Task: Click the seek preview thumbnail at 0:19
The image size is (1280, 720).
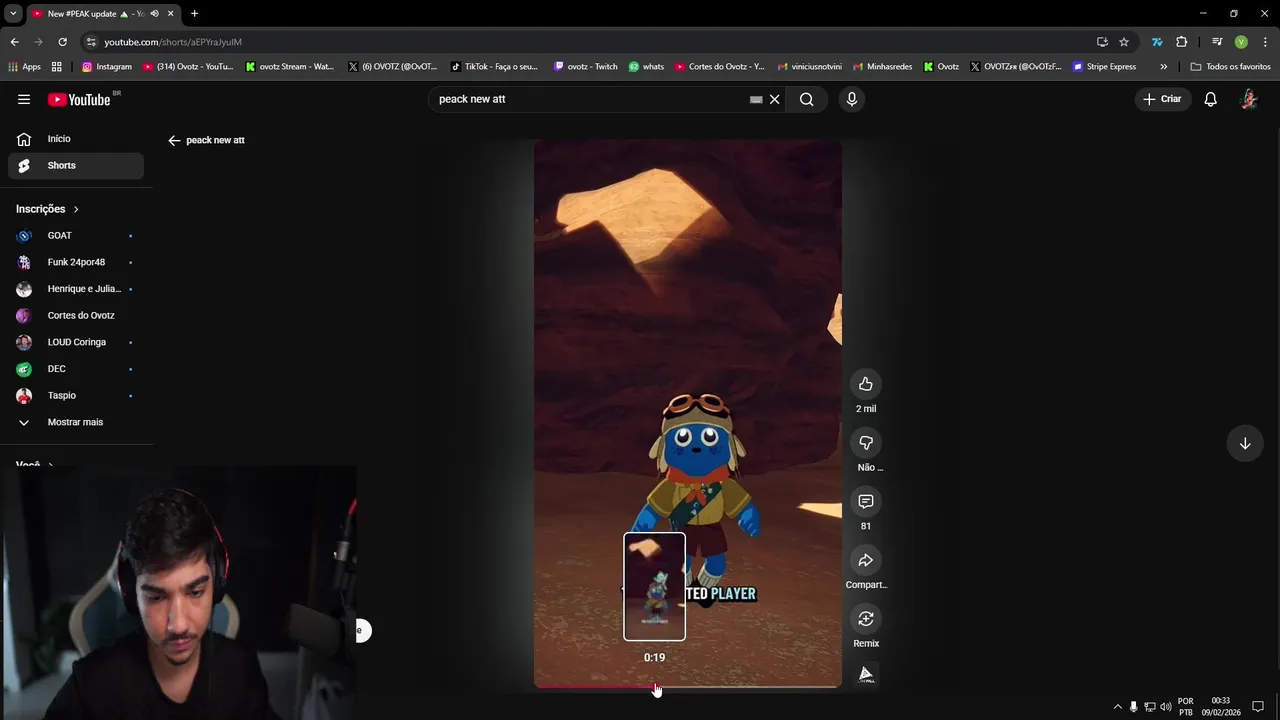Action: pos(654,586)
